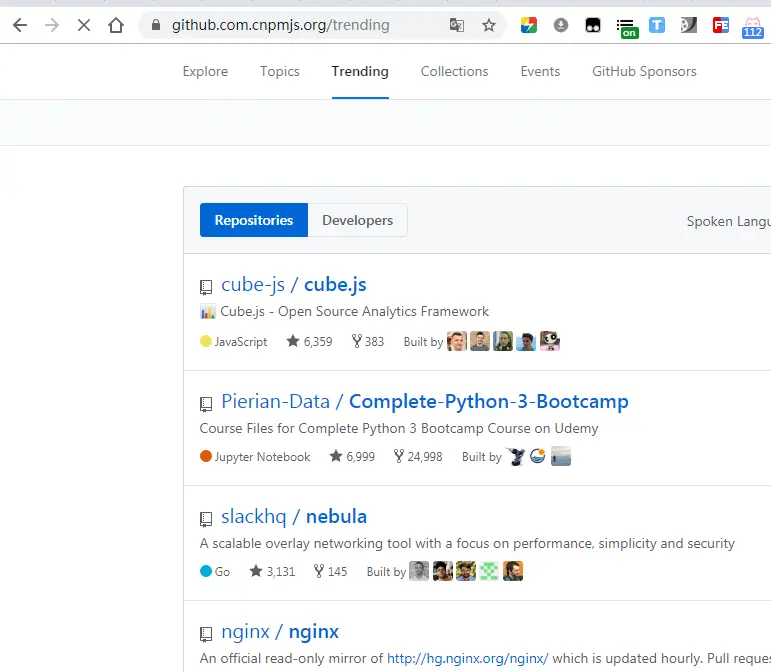771x672 pixels.
Task: Switch to the Repositories view
Action: 254,220
